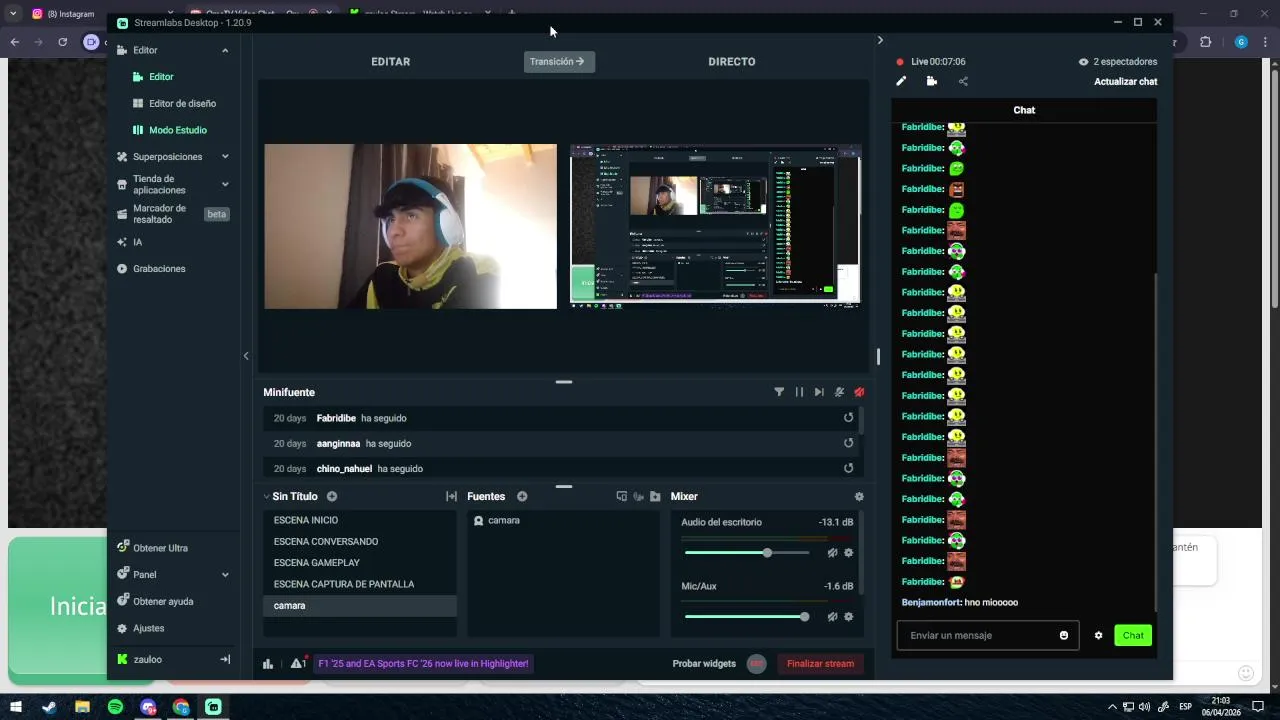Send message with green Chat button

tap(1133, 635)
